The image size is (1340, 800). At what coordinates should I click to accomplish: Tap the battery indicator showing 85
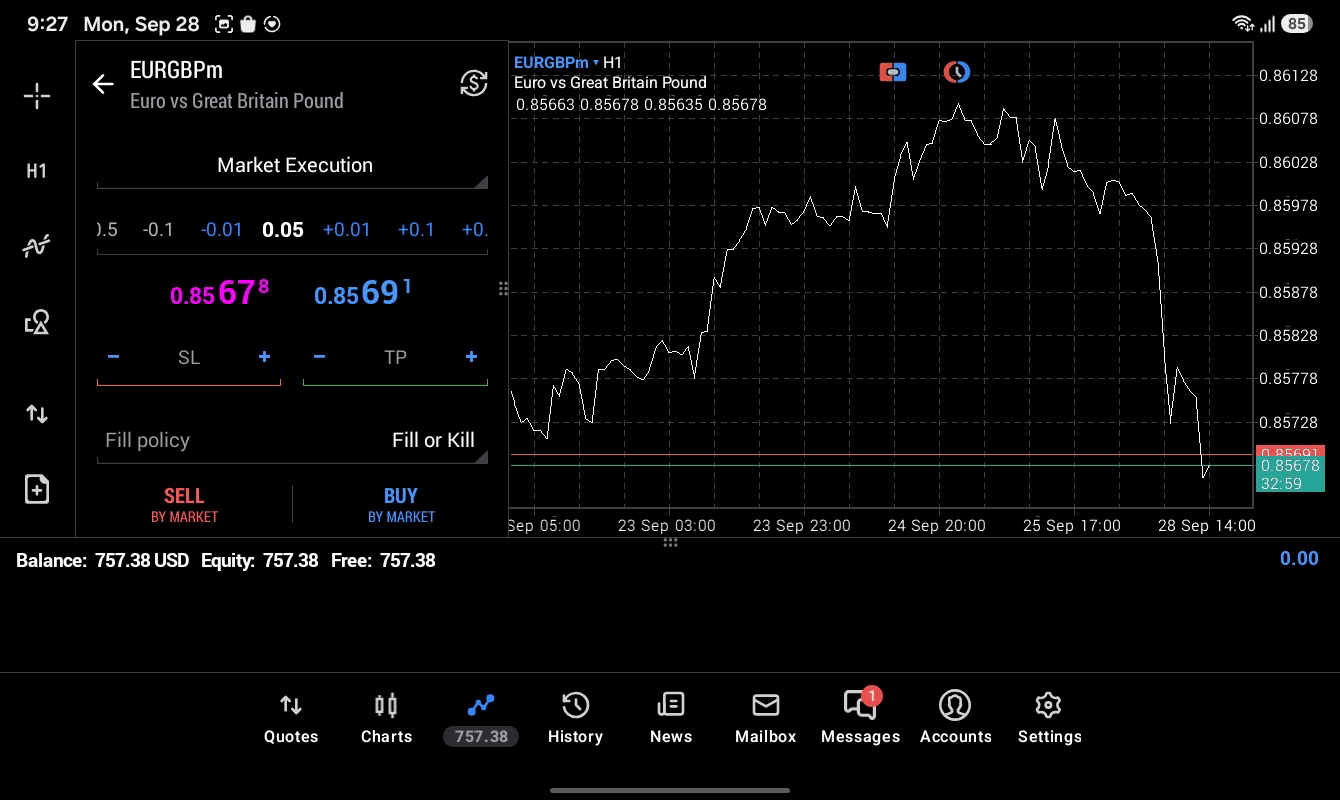tap(1297, 24)
